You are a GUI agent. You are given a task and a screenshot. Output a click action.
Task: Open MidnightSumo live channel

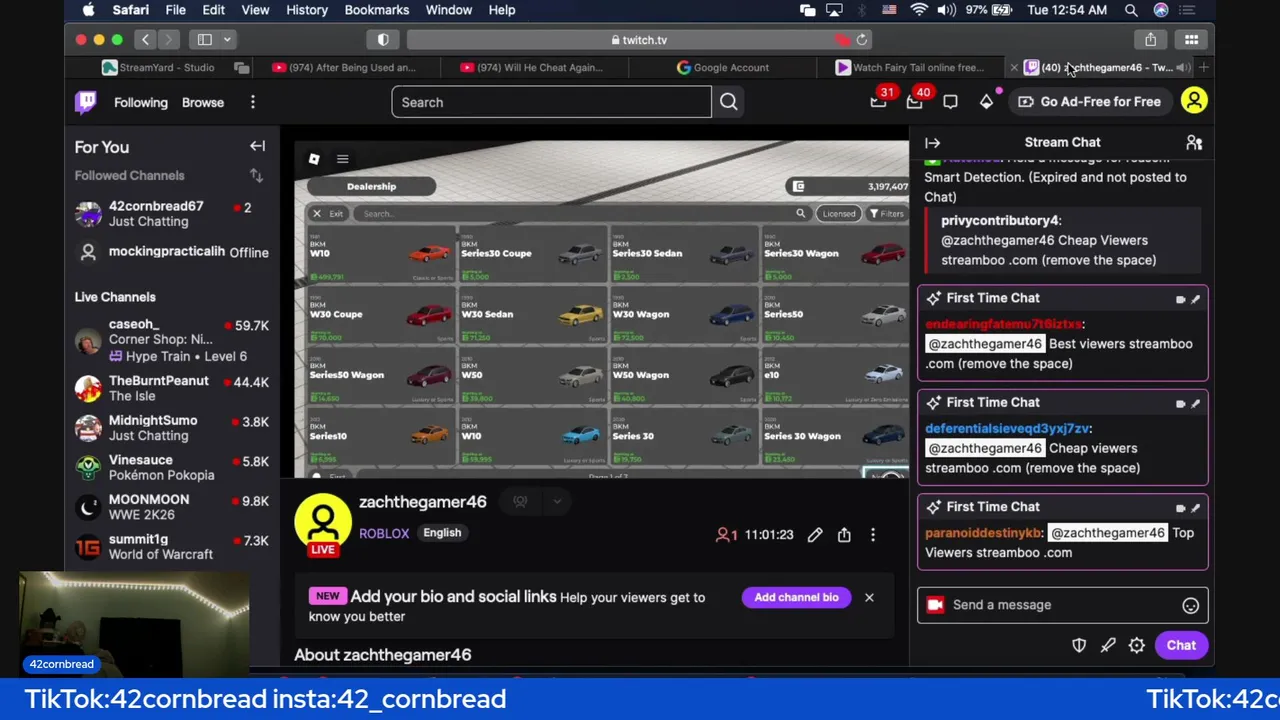[x=172, y=428]
